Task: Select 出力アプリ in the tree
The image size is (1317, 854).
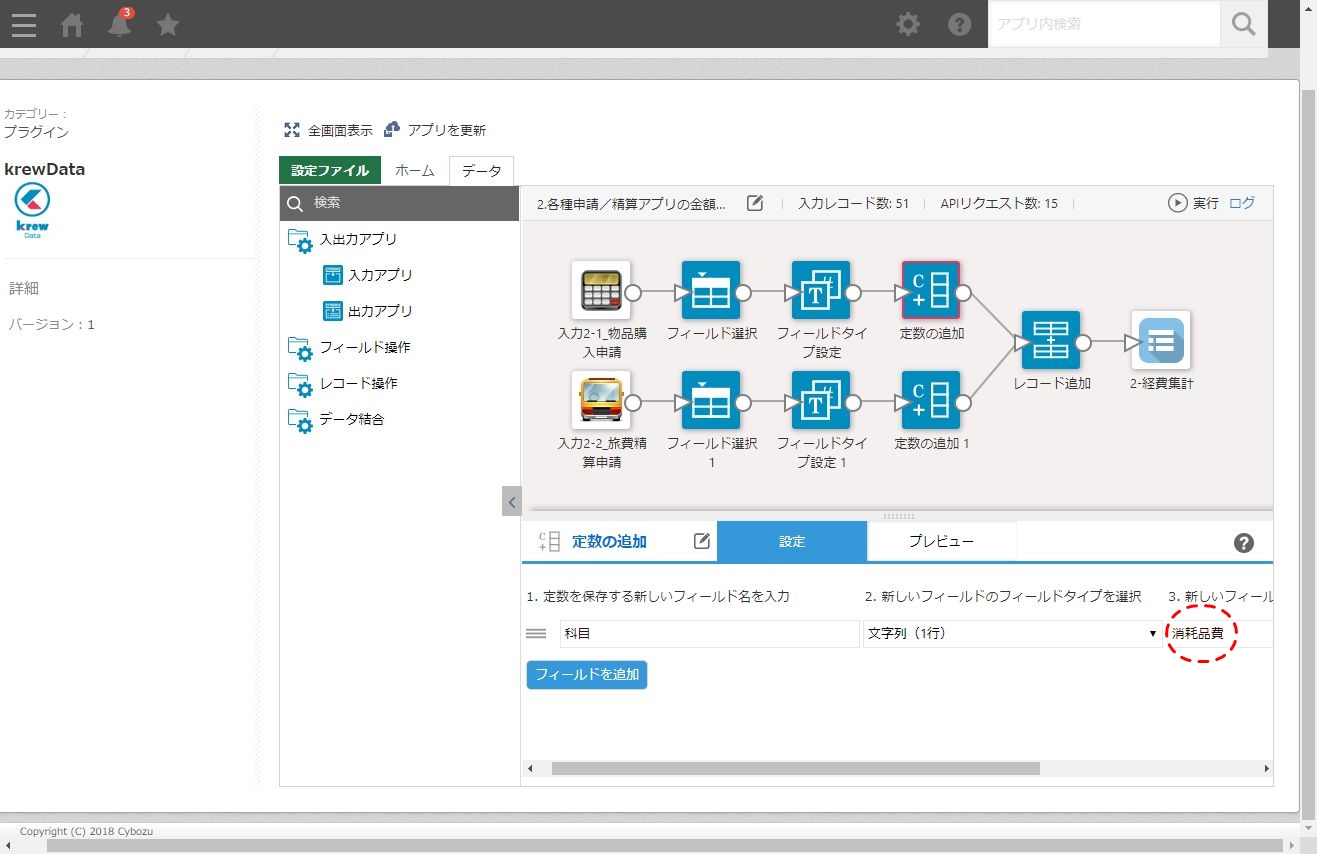Action: (x=368, y=311)
